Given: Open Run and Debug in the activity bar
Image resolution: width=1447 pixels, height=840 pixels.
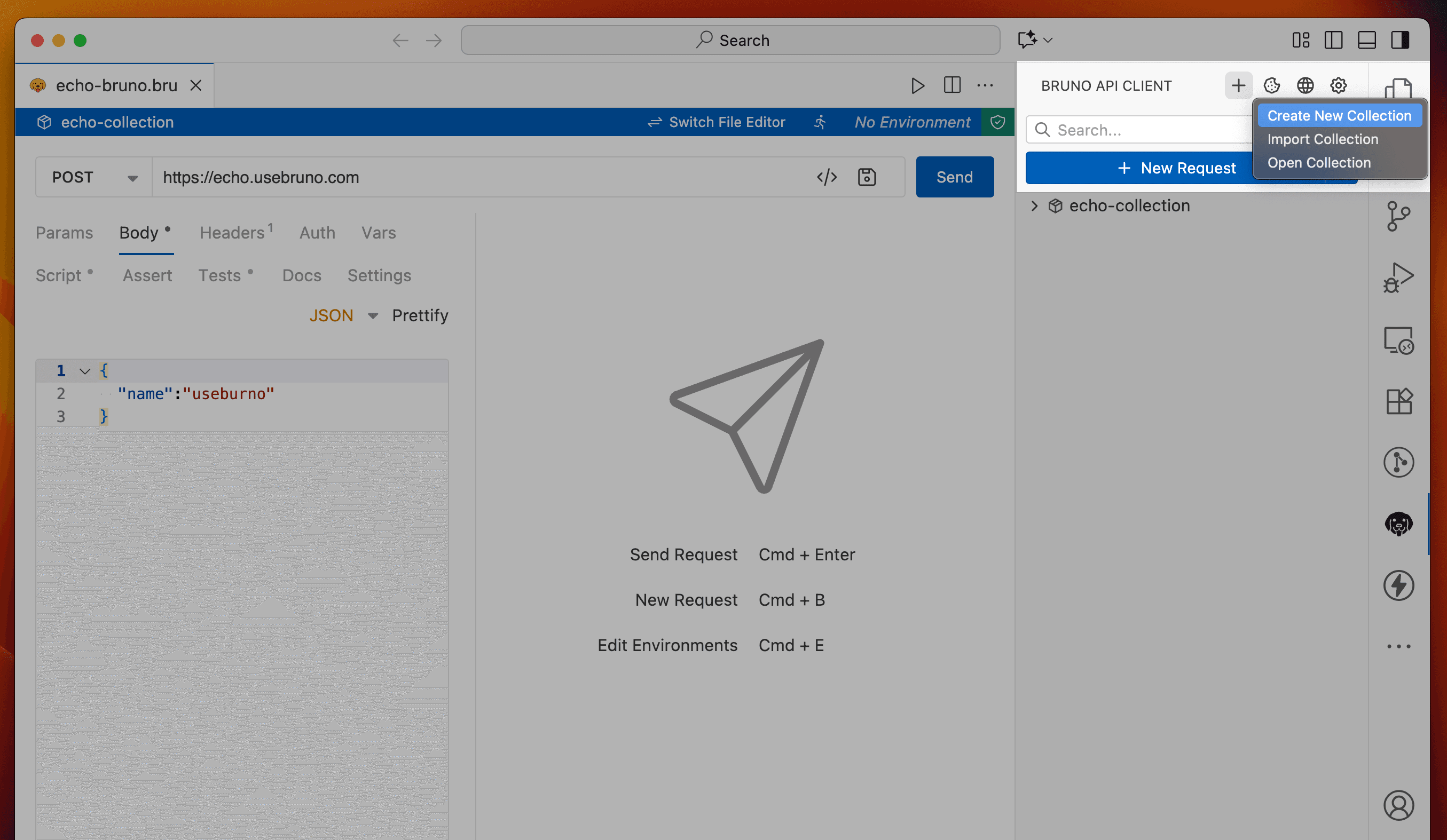Looking at the screenshot, I should tap(1399, 277).
